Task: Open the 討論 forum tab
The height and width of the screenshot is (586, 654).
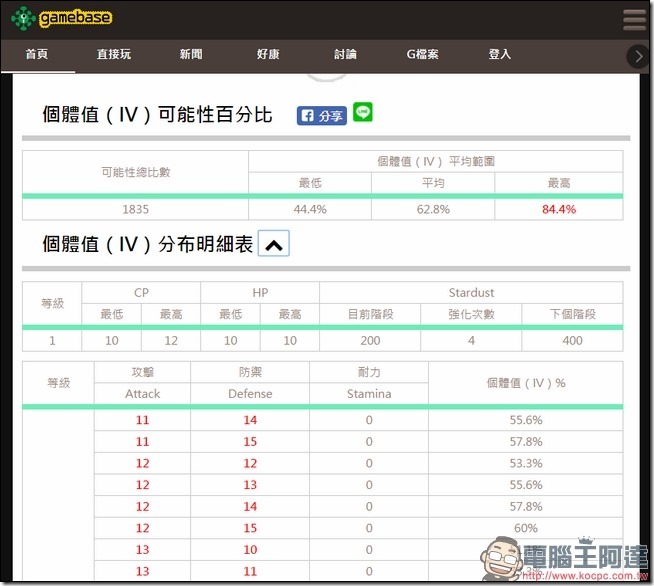Action: click(x=345, y=54)
